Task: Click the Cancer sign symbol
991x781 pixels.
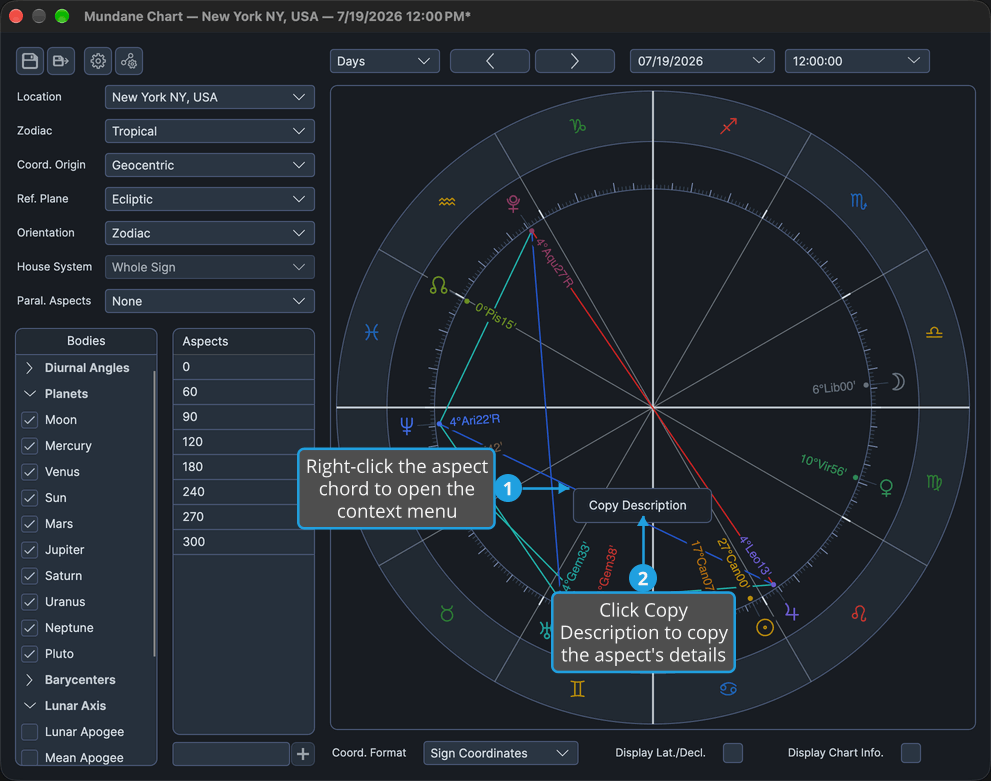Action: tap(728, 689)
